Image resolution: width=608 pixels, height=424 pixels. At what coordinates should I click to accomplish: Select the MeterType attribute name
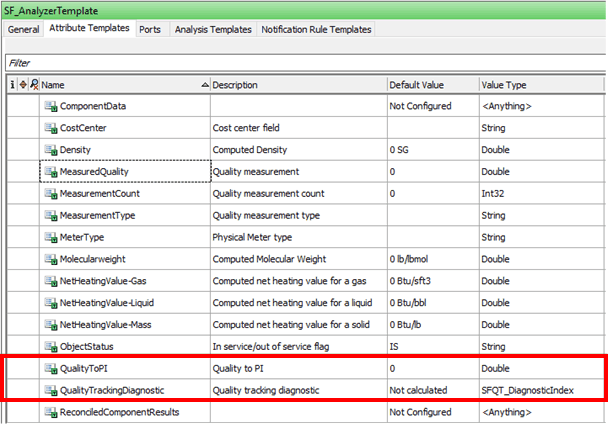82,237
